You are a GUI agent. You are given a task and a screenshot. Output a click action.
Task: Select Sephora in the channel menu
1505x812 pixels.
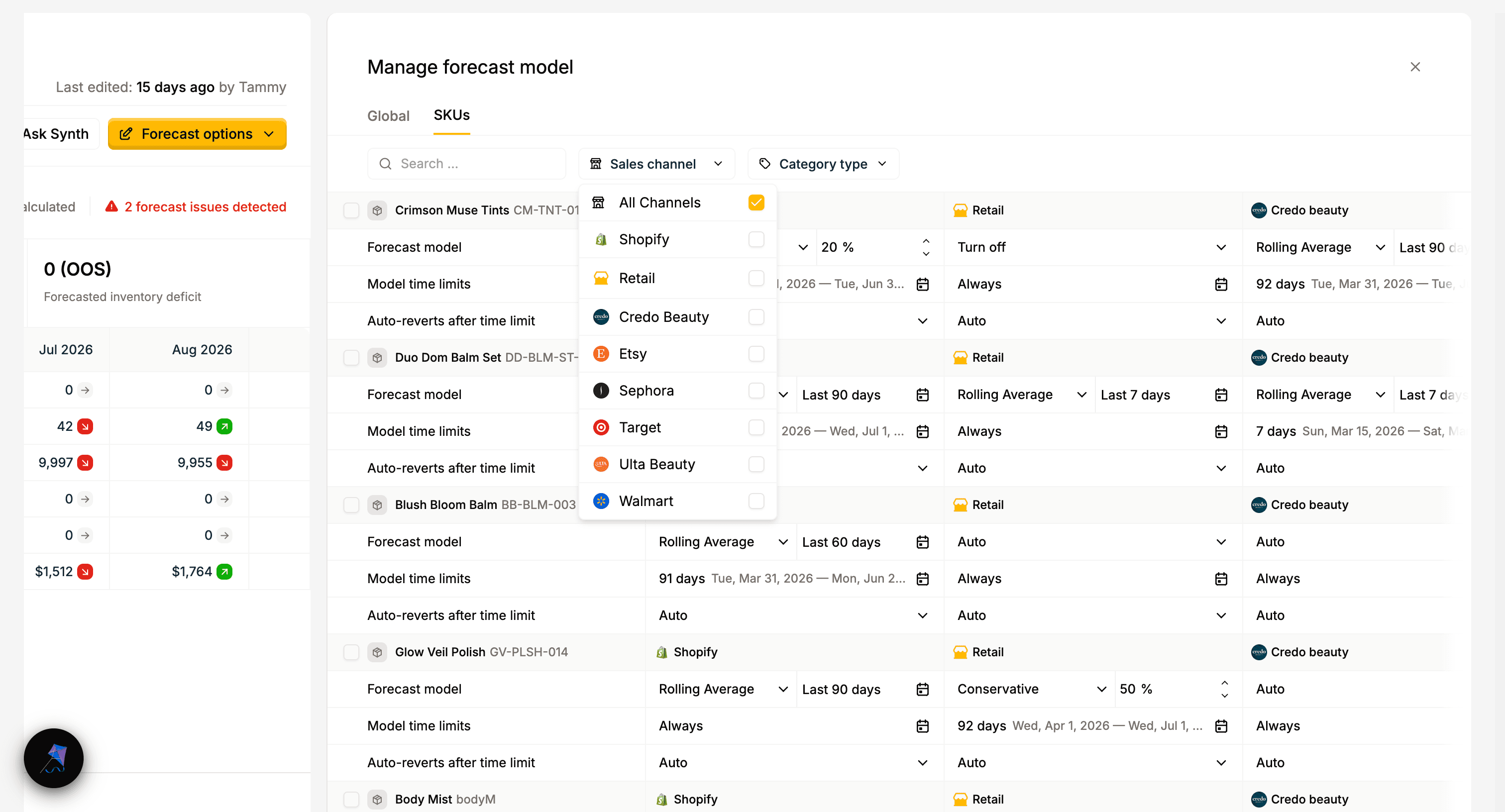point(678,391)
